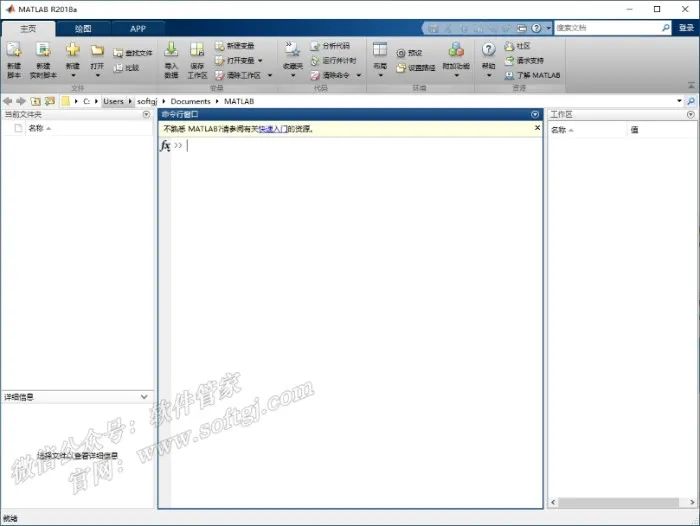Viewport: 700px width, 526px height.
Task: Open the dropdown arrow under Open (打开)
Action: point(97,75)
